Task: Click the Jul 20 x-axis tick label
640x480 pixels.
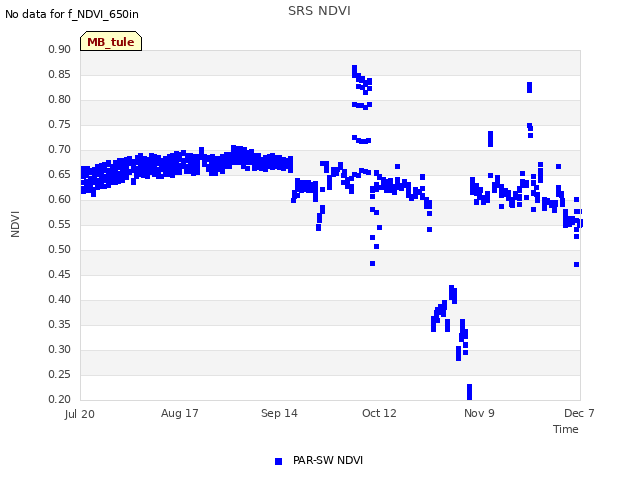Action: [x=80, y=414]
